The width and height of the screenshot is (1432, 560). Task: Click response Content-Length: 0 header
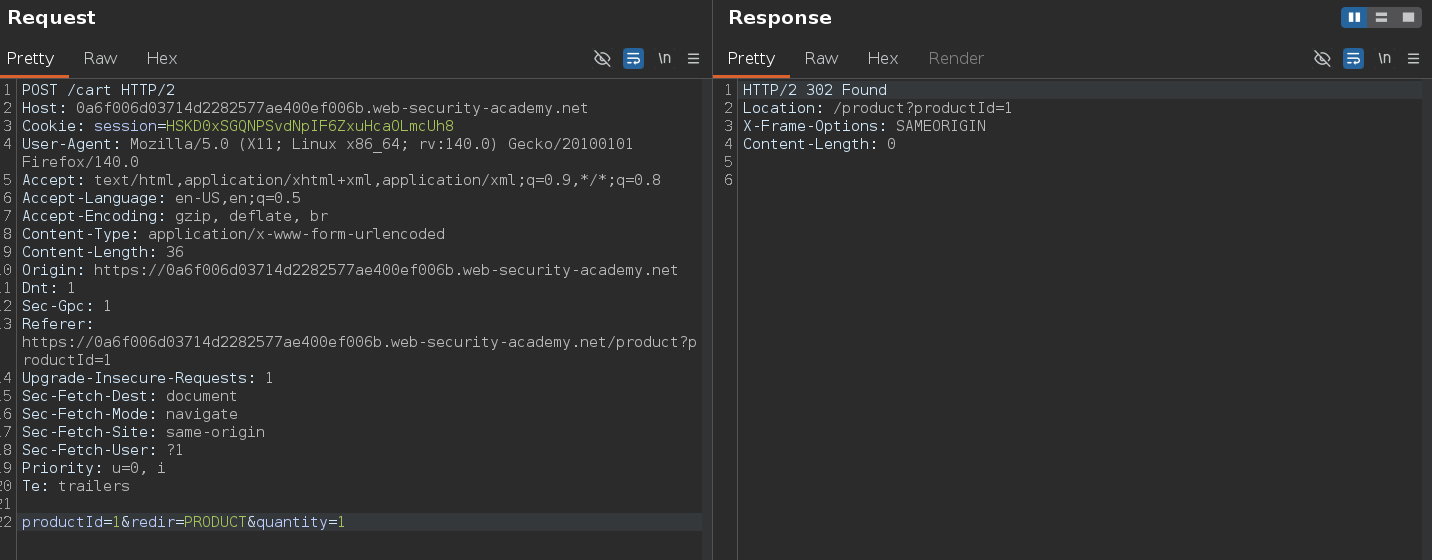pos(819,144)
